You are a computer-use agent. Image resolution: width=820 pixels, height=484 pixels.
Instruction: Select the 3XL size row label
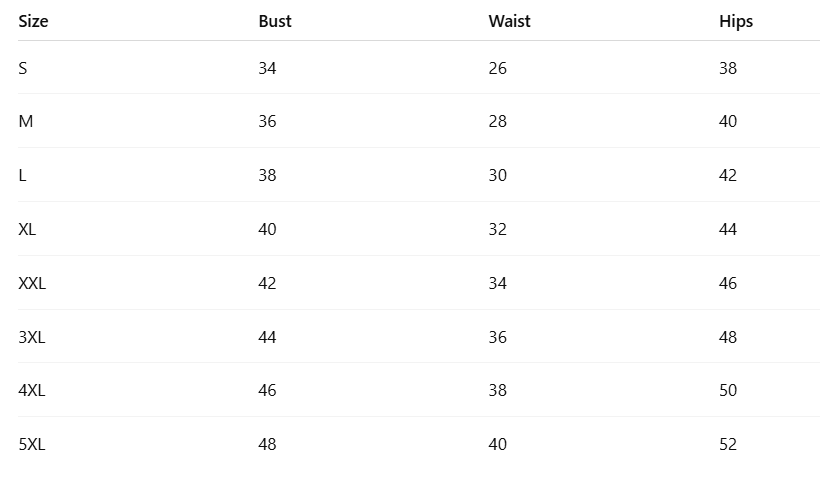coord(32,337)
